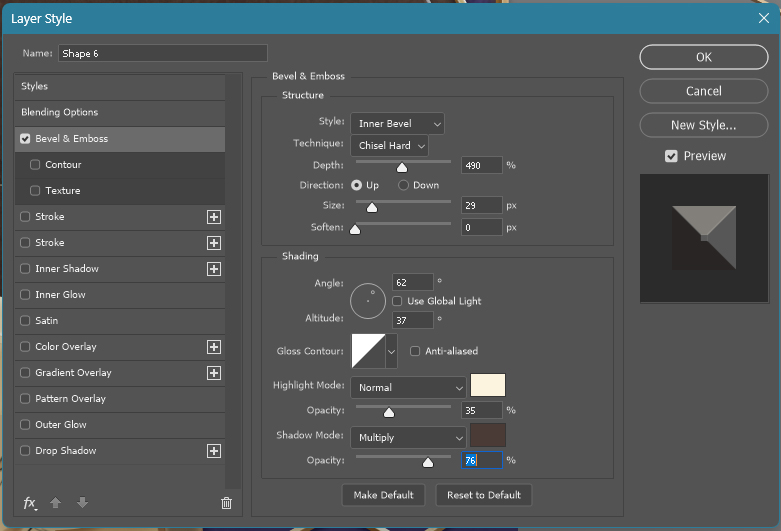Enable Outer Glow checkbox
The image size is (781, 531).
pyautogui.click(x=25, y=424)
